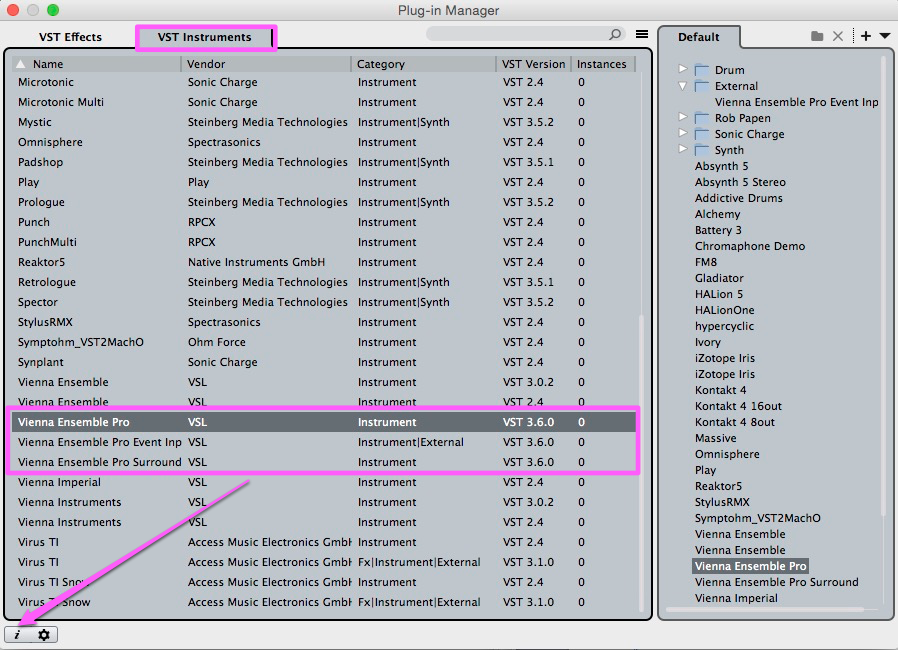Select the Mystic plug-in row
The height and width of the screenshot is (650, 898).
(x=324, y=122)
